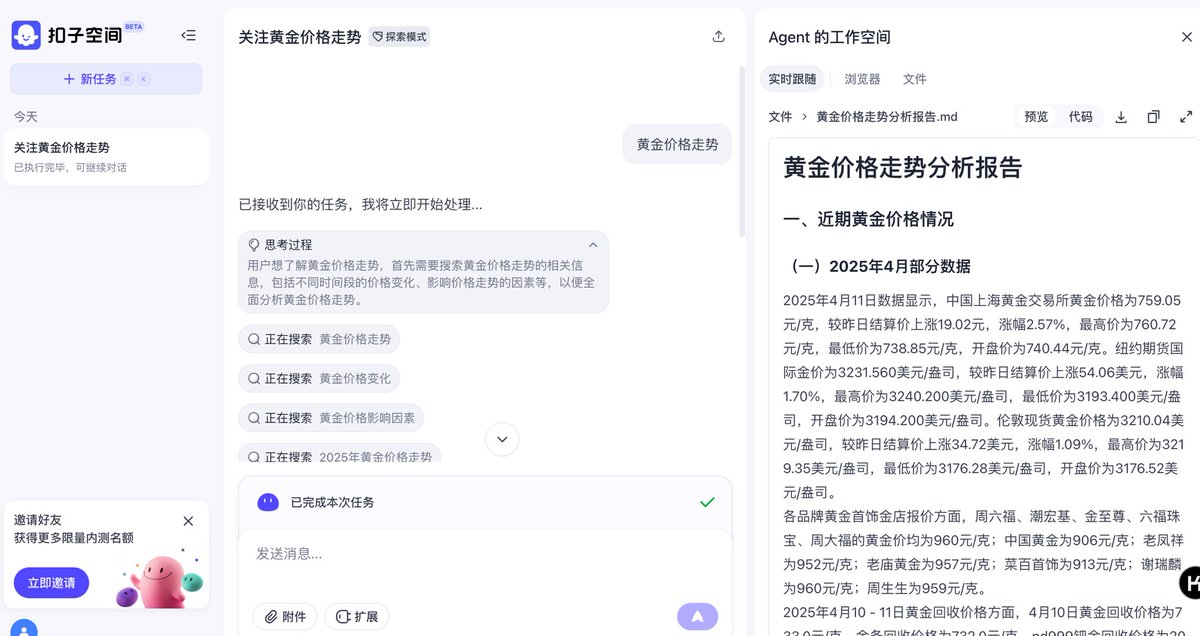Attach a file with 附件 button
The image size is (1200, 636).
pyautogui.click(x=285, y=617)
